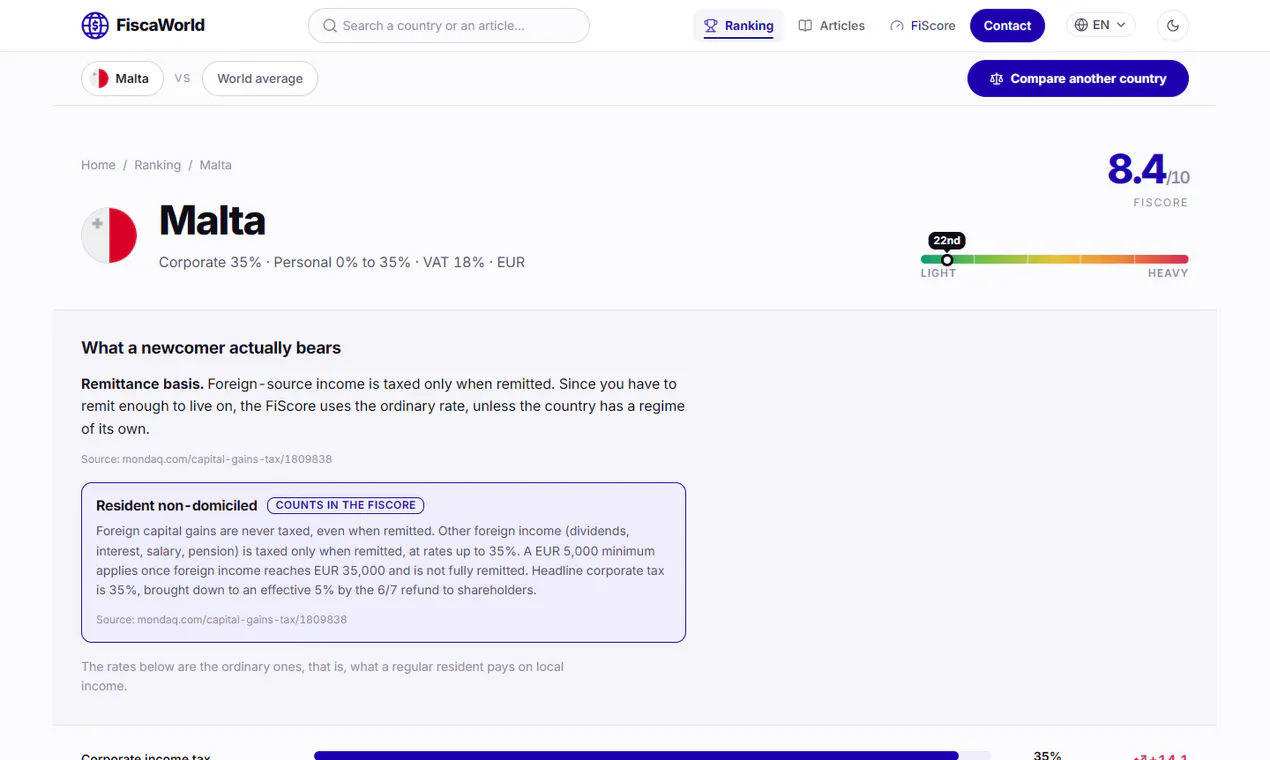The width and height of the screenshot is (1270, 760).
Task: Click the large Malta flag image
Action: tap(109, 236)
